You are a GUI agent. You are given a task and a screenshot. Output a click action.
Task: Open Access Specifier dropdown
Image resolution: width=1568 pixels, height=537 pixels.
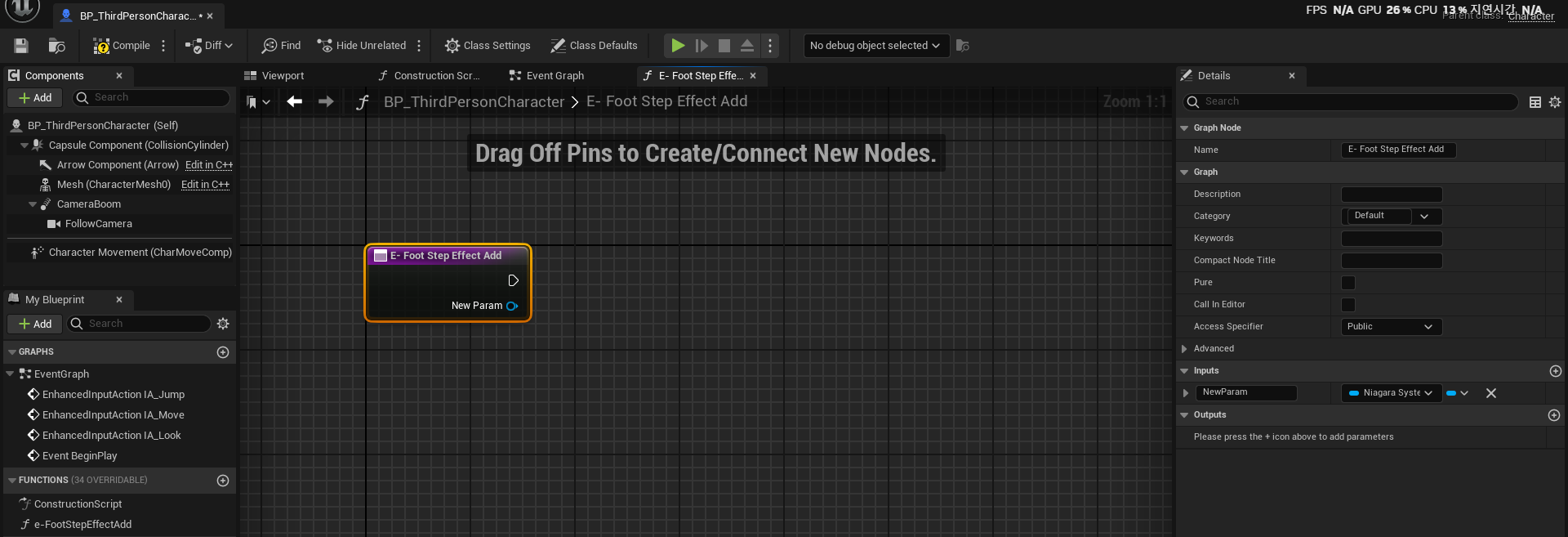tap(1392, 327)
